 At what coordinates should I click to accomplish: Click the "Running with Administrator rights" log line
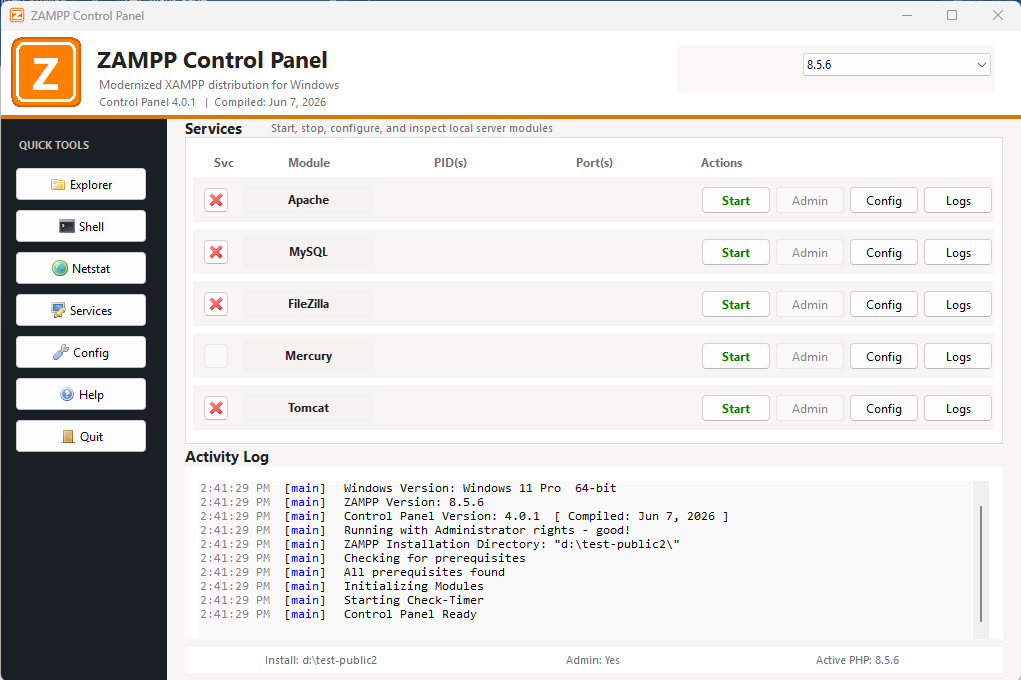tap(487, 530)
